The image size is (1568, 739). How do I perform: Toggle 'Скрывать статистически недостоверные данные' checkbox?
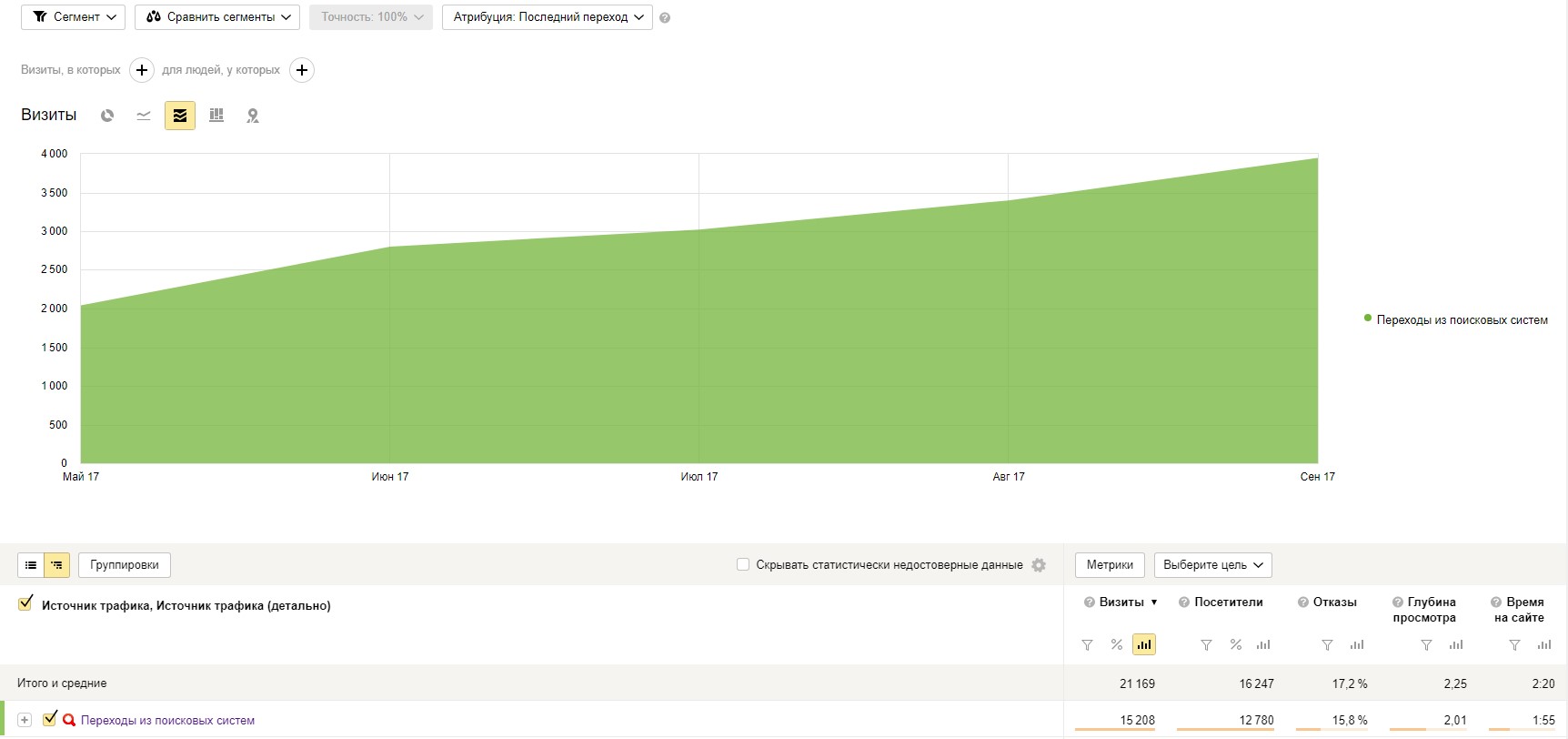743,565
